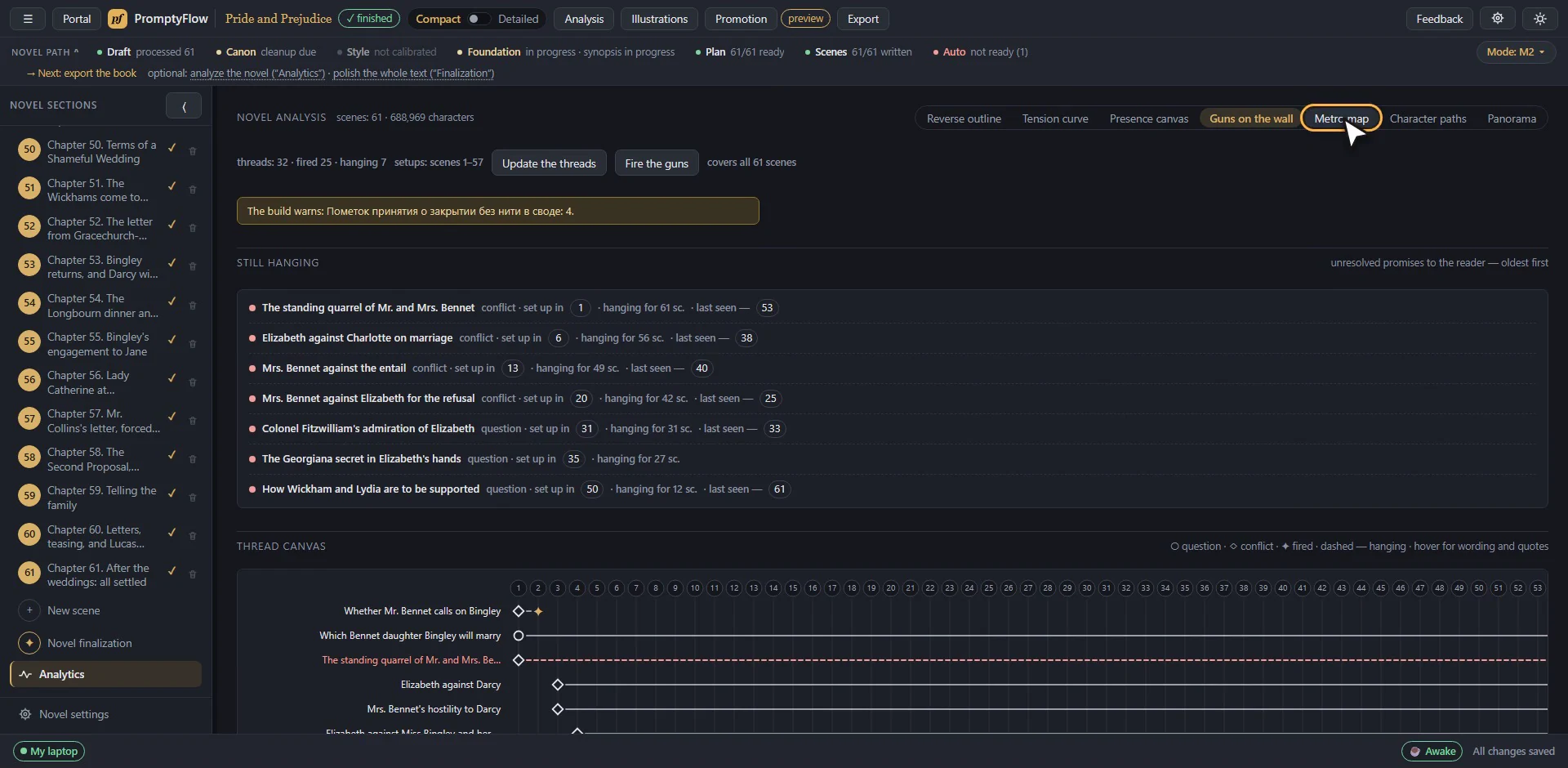Toggle the Compact/Detailed switch
This screenshot has height=768, width=1568.
point(477,19)
